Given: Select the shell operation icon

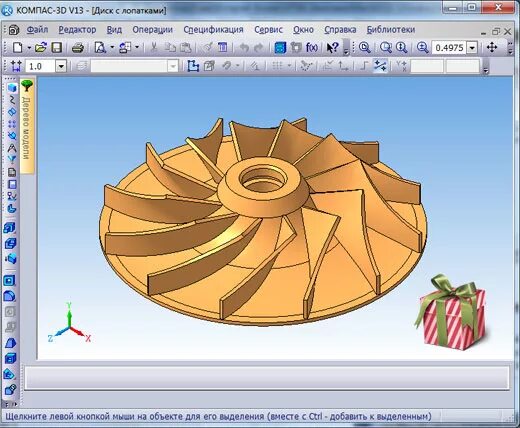Looking at the screenshot, I should point(10,358).
